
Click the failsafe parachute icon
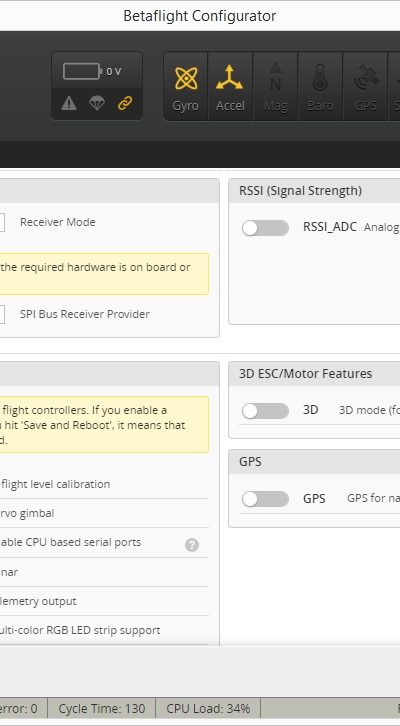(x=97, y=103)
